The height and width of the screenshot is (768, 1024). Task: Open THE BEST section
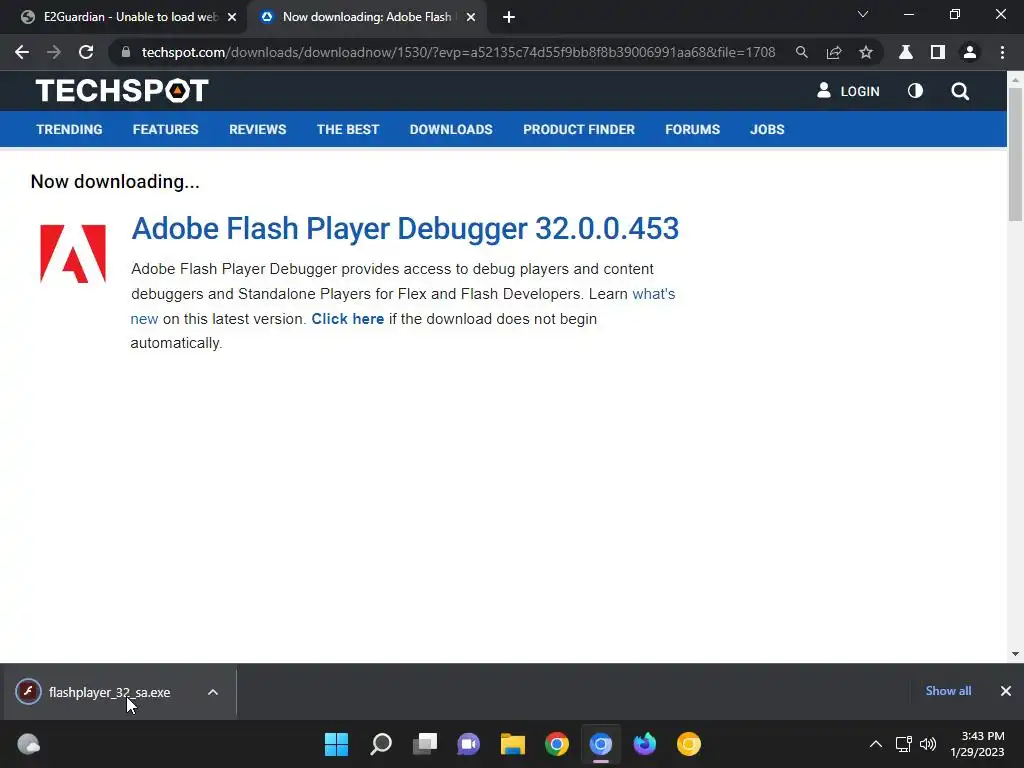[x=348, y=129]
